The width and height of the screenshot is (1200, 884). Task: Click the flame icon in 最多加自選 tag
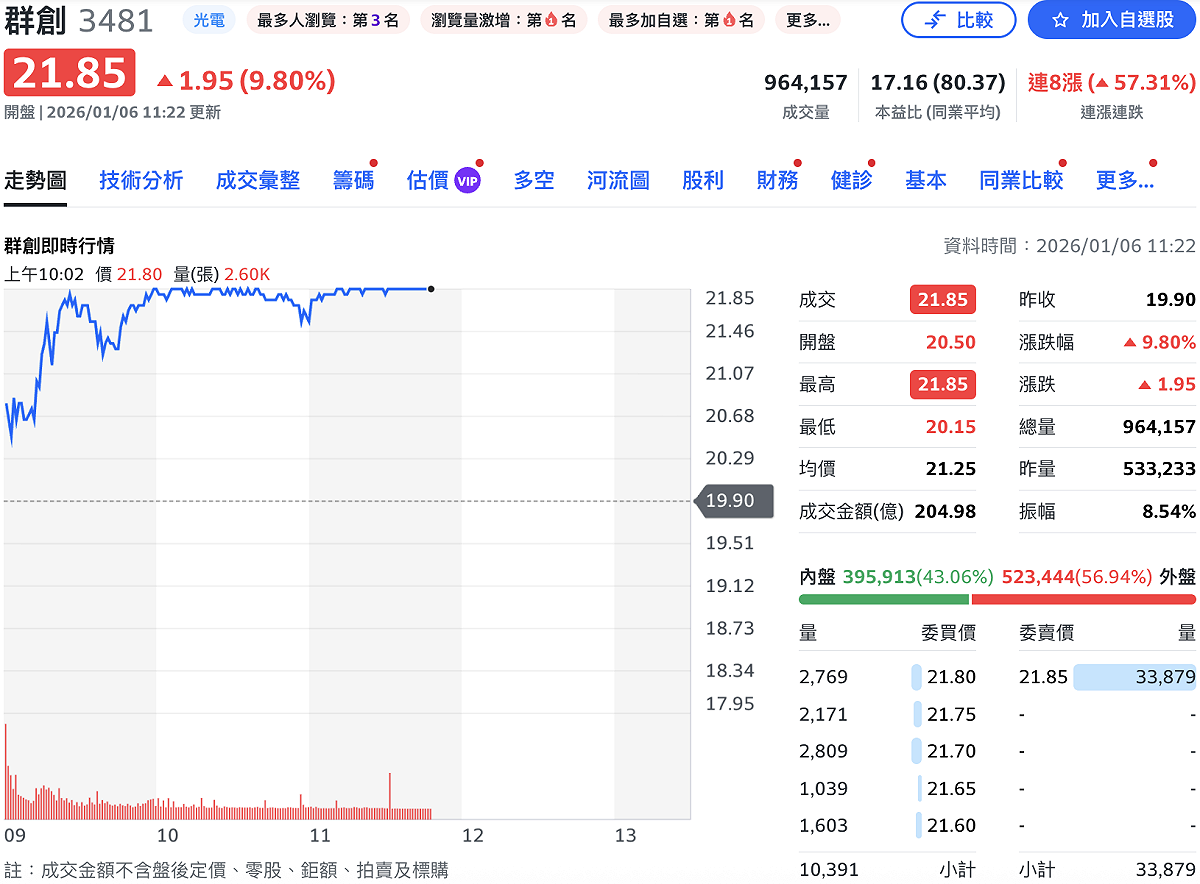point(728,20)
